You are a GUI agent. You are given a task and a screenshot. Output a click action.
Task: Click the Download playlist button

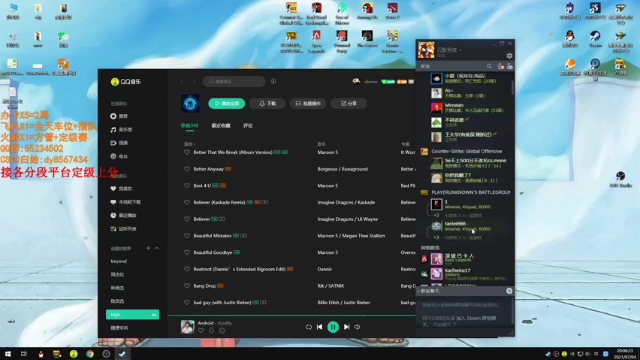tap(267, 104)
